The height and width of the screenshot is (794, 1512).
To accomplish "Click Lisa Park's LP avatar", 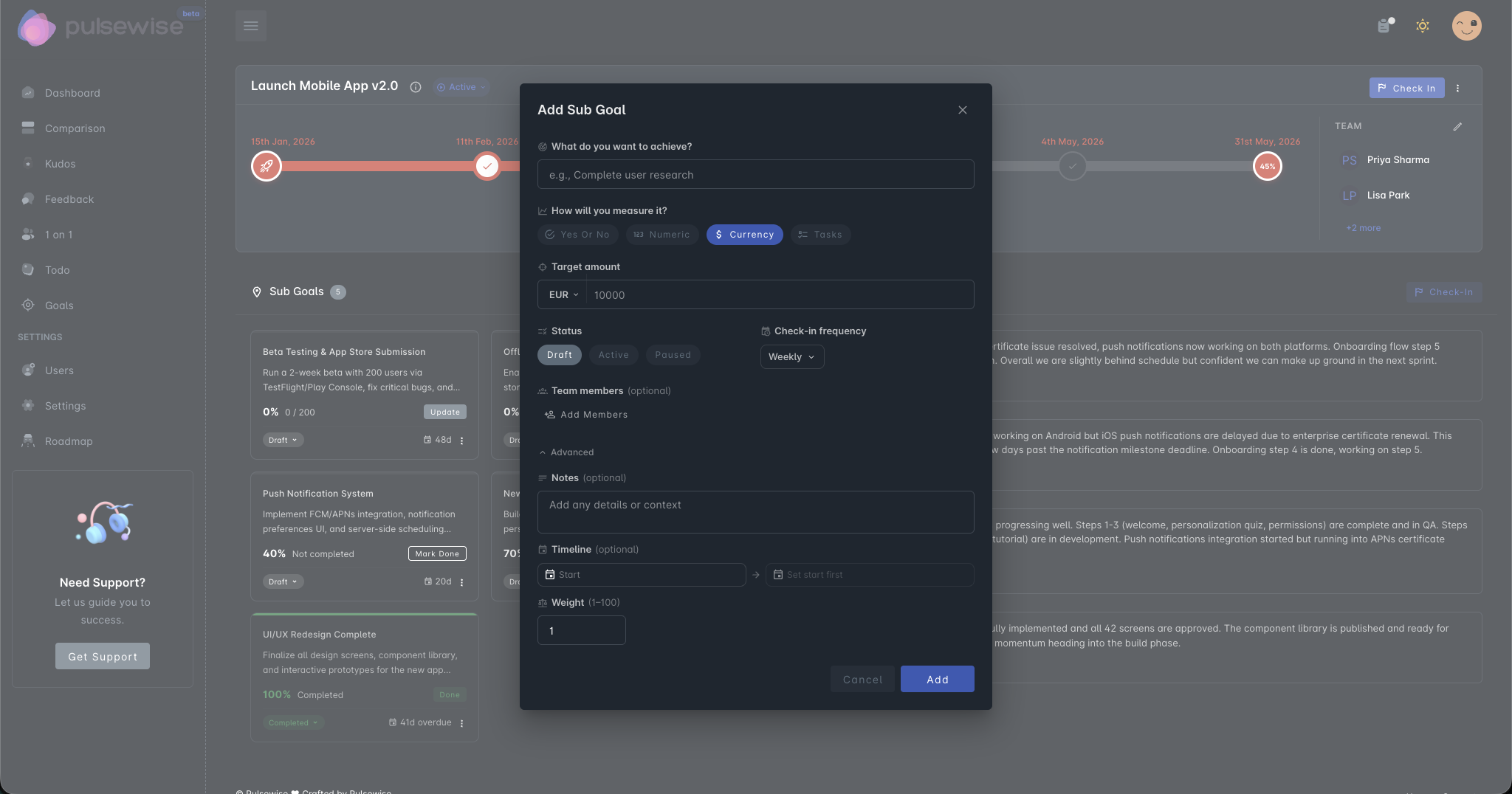I will [x=1349, y=196].
